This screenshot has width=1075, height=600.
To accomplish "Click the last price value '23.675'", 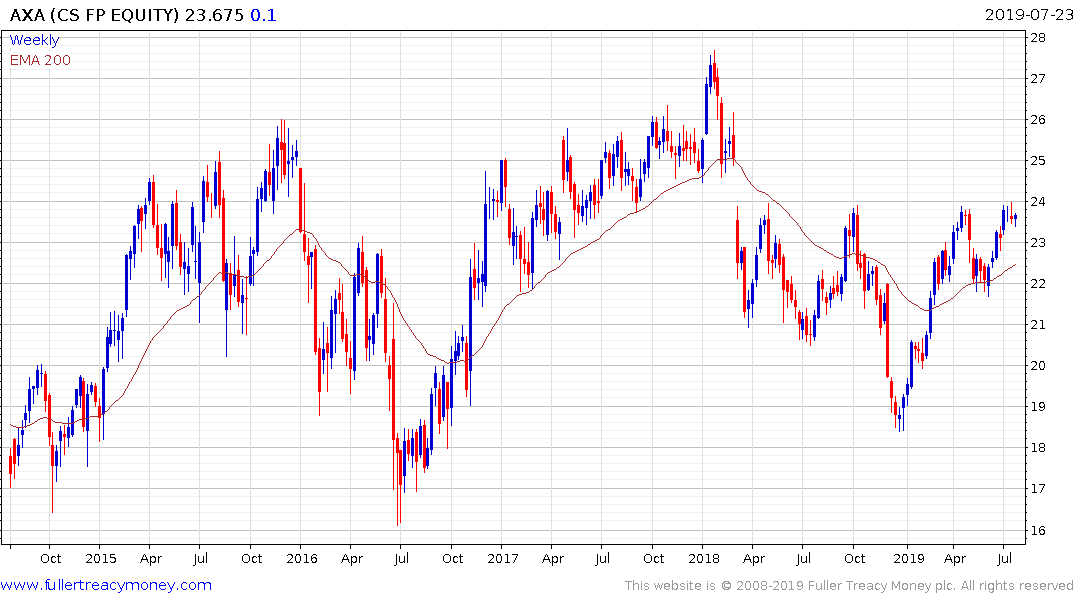I will [x=215, y=15].
